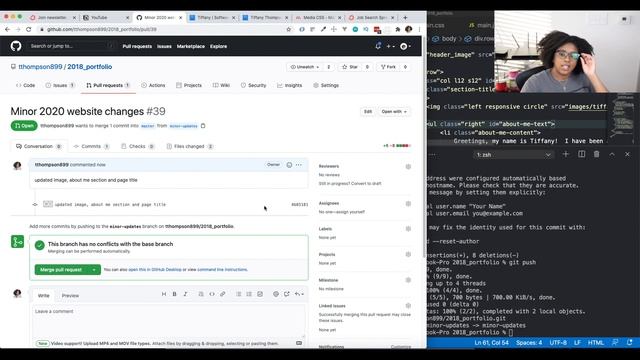Click the GitHub logo home icon
Image resolution: width=640 pixels, height=360 pixels.
point(16,46)
